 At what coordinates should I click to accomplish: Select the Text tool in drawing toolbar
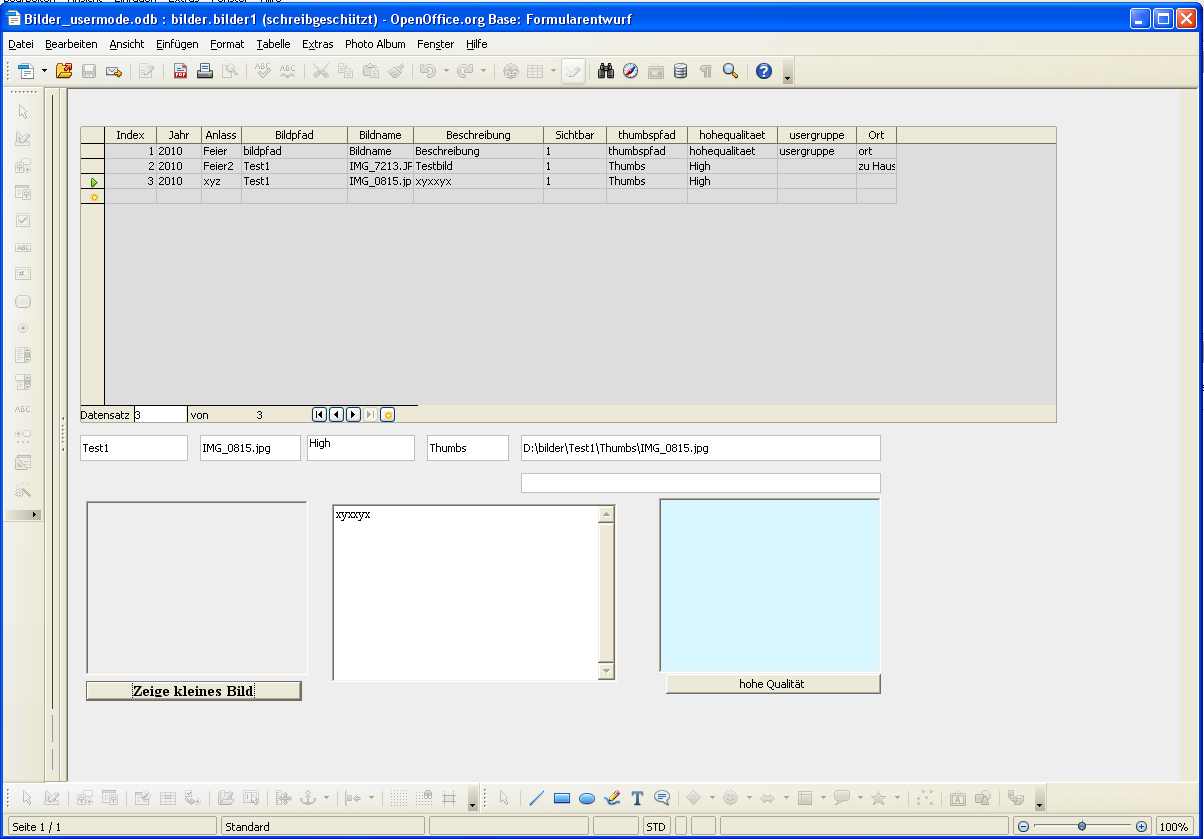point(637,798)
